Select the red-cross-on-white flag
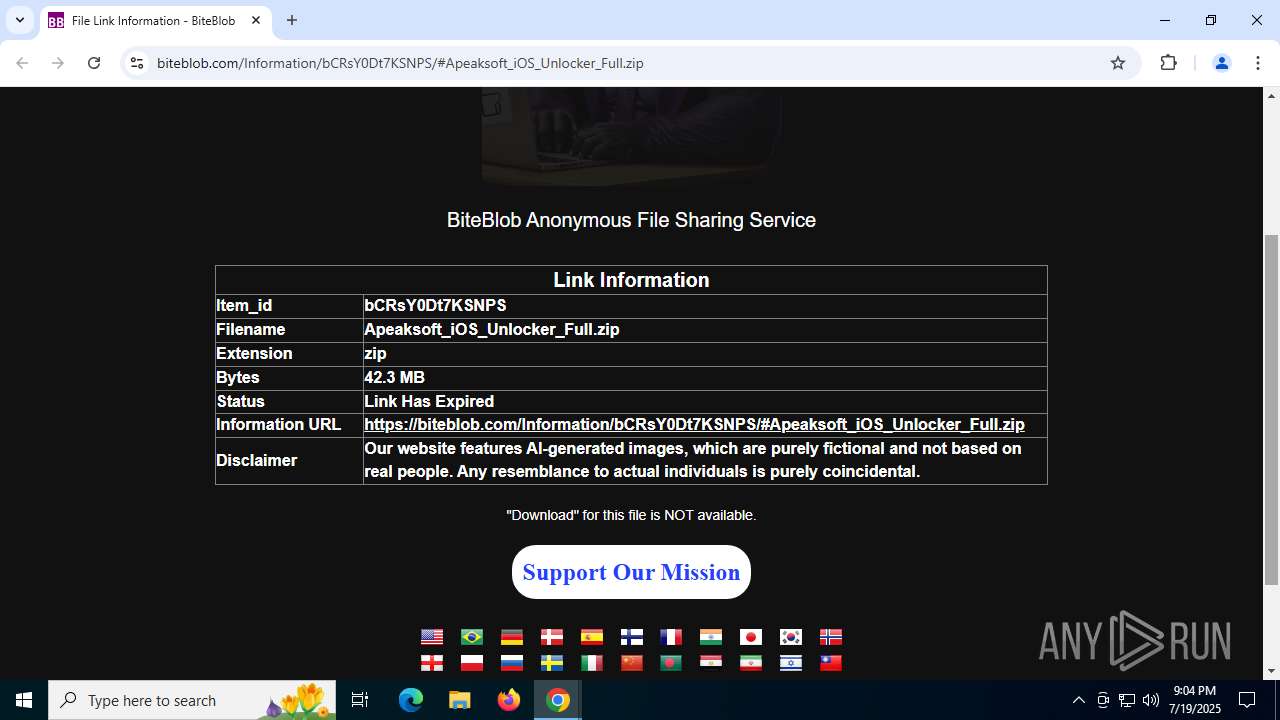Image resolution: width=1280 pixels, height=720 pixels. (x=432, y=663)
